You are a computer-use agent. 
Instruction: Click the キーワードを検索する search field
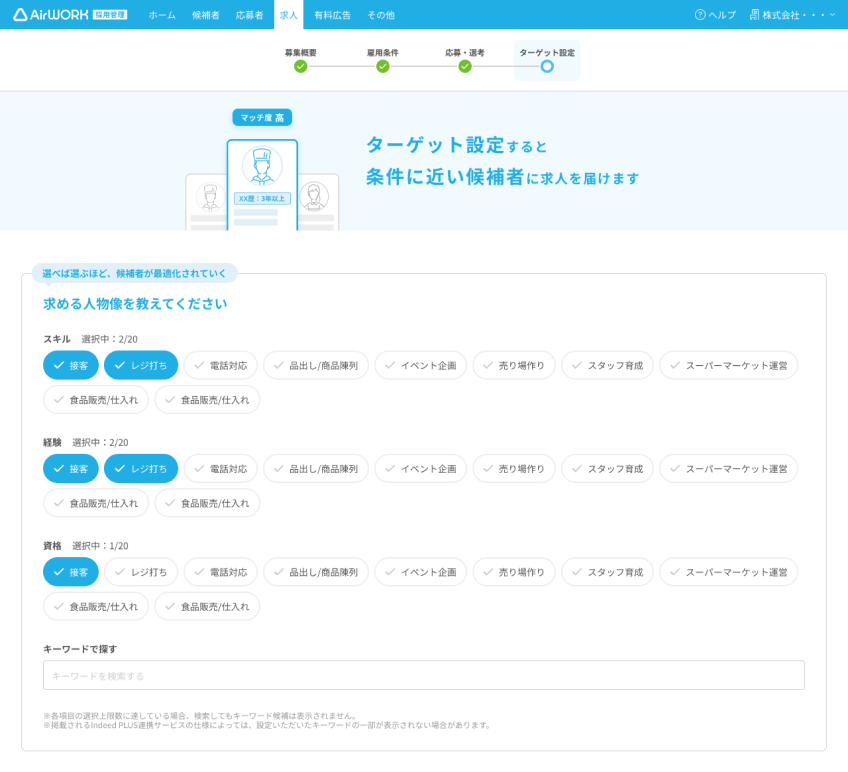tap(424, 675)
